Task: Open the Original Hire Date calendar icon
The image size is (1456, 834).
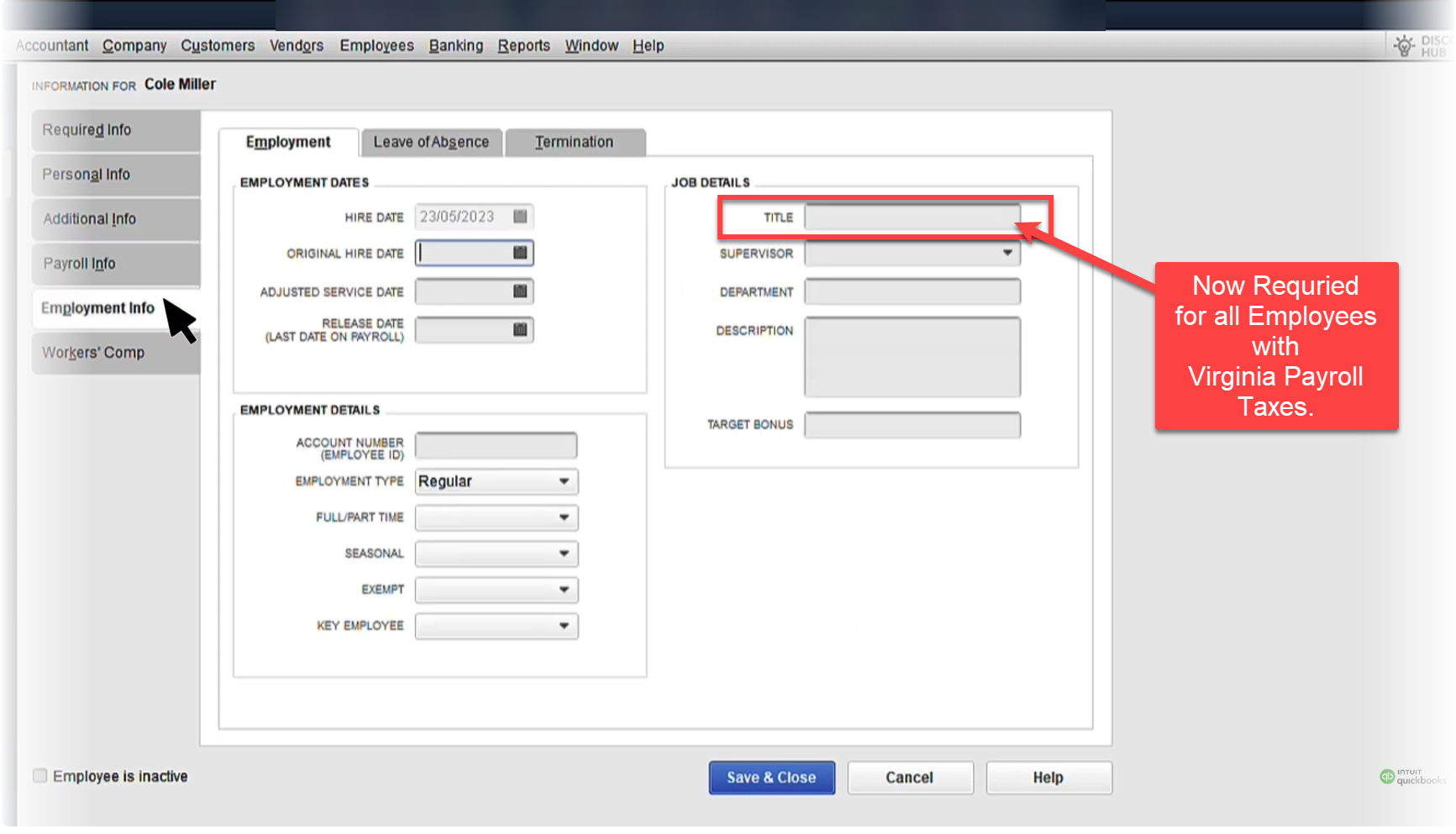Action: pos(520,253)
